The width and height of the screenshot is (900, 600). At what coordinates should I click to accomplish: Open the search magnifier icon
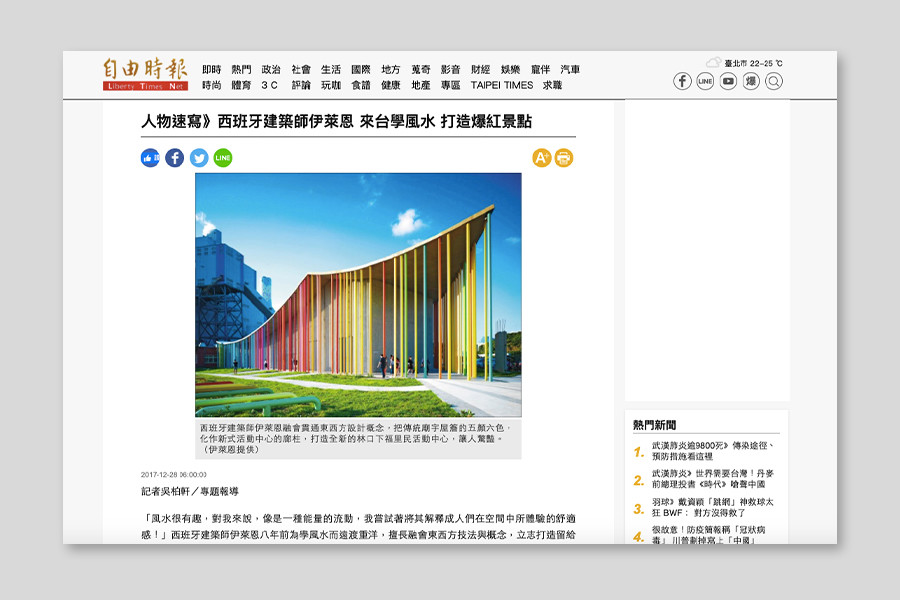[774, 81]
